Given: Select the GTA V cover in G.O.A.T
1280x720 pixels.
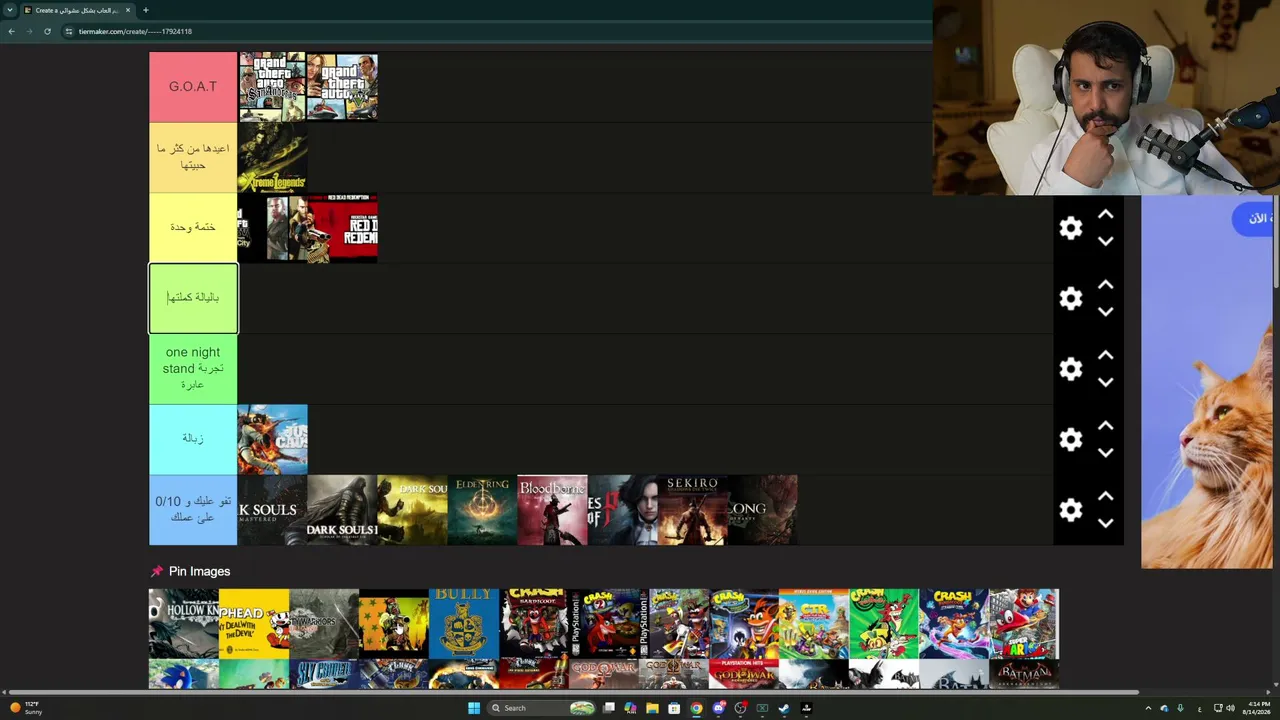Looking at the screenshot, I should (342, 87).
